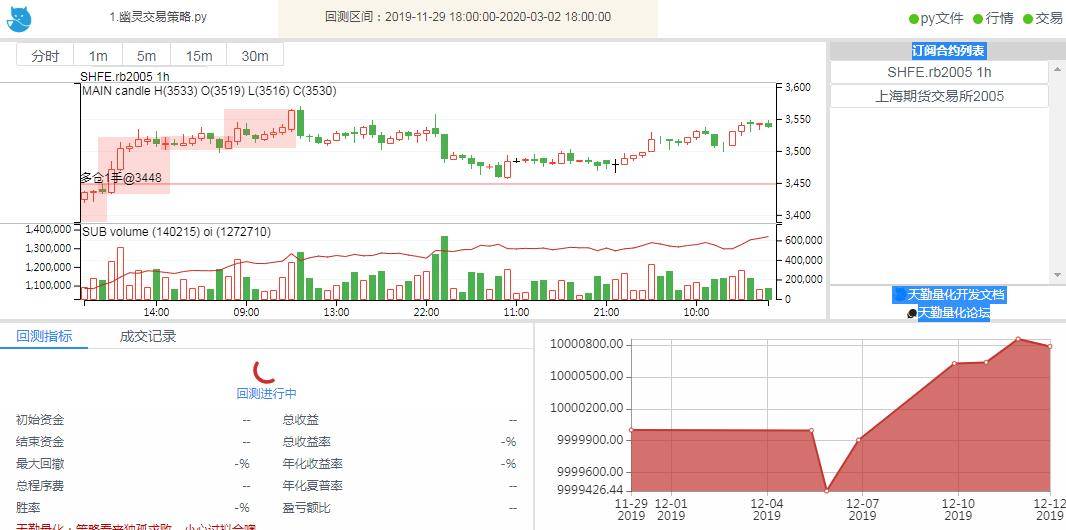This screenshot has height=530, width=1066.
Task: Click the 12-07 2019 equity date label
Action: point(862,509)
